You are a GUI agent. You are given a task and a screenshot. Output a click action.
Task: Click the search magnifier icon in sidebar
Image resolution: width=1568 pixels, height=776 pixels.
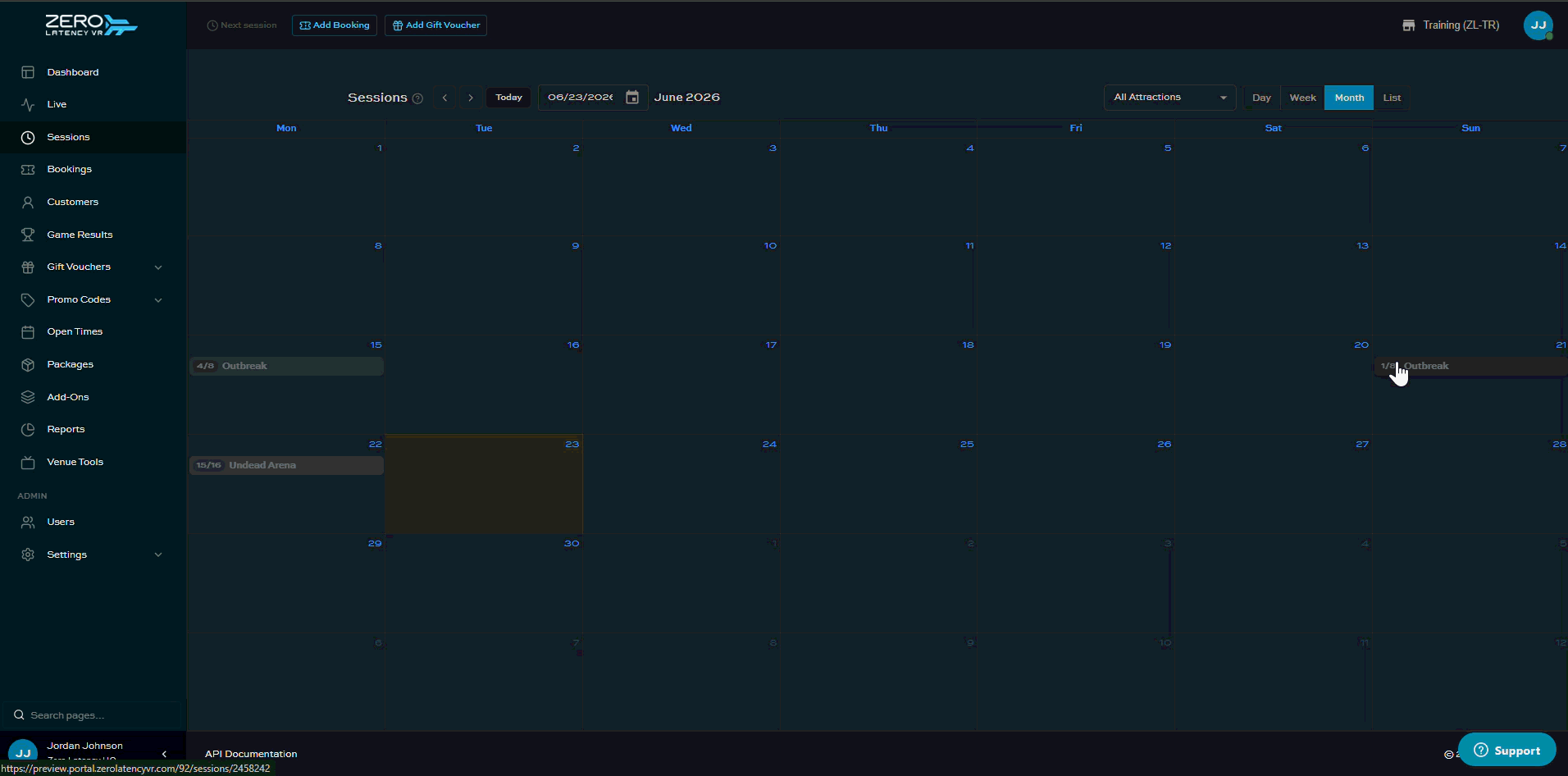[19, 714]
